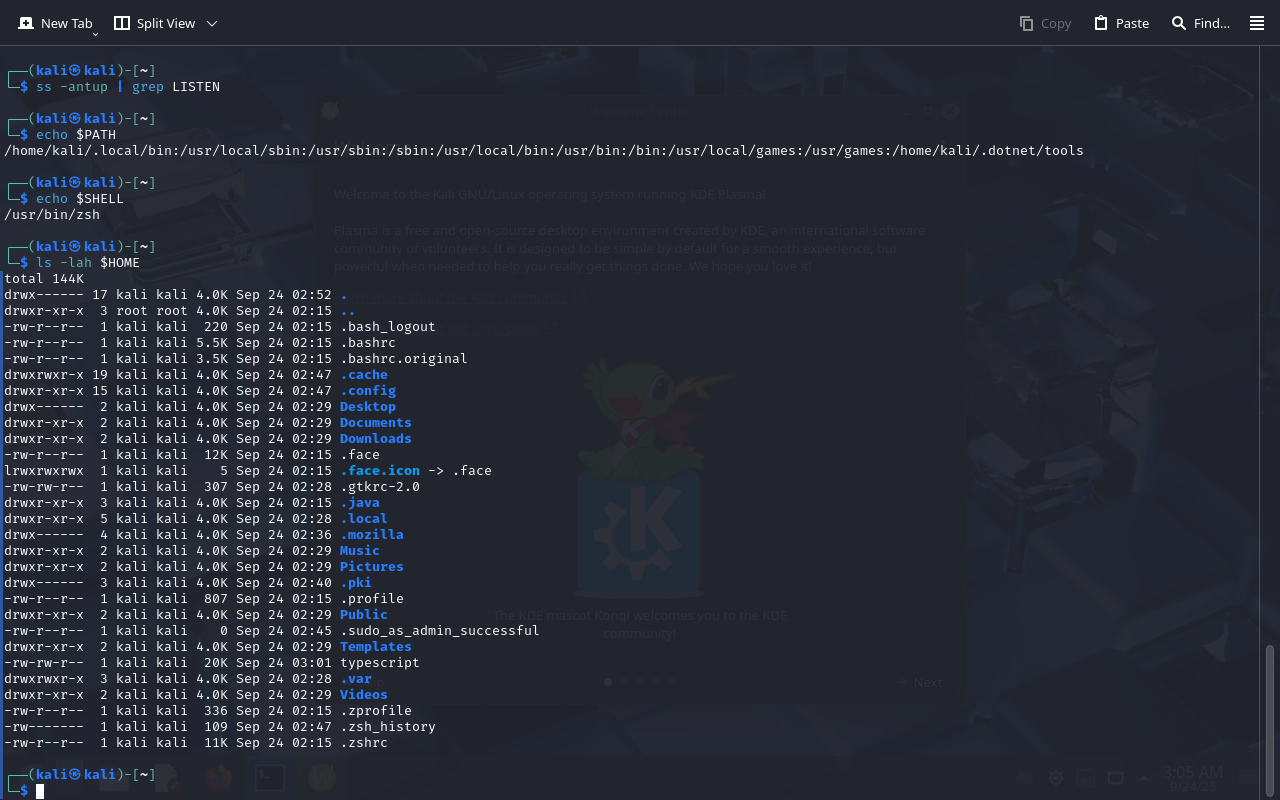Expand the Split View chevron menu
The image size is (1280, 800).
click(212, 23)
